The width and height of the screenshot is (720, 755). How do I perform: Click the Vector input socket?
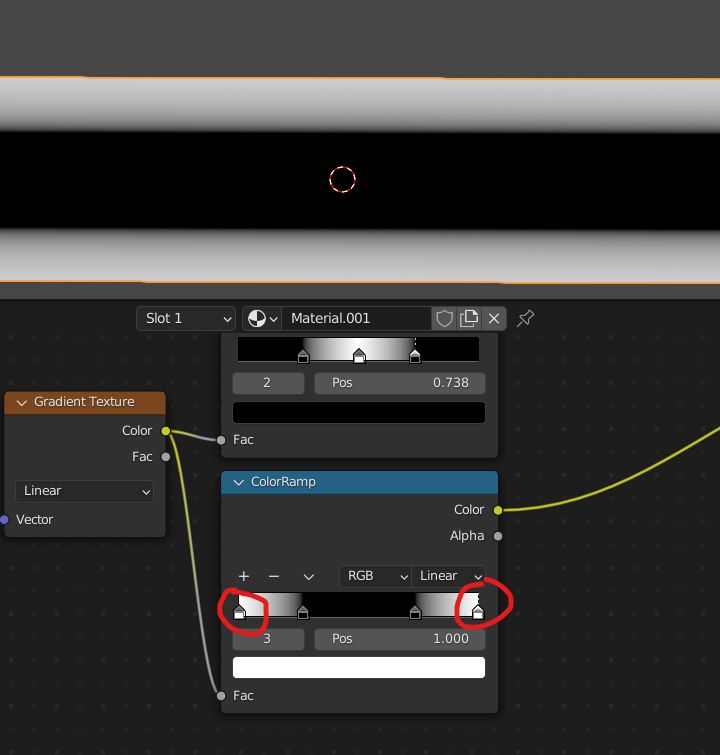coord(4,520)
